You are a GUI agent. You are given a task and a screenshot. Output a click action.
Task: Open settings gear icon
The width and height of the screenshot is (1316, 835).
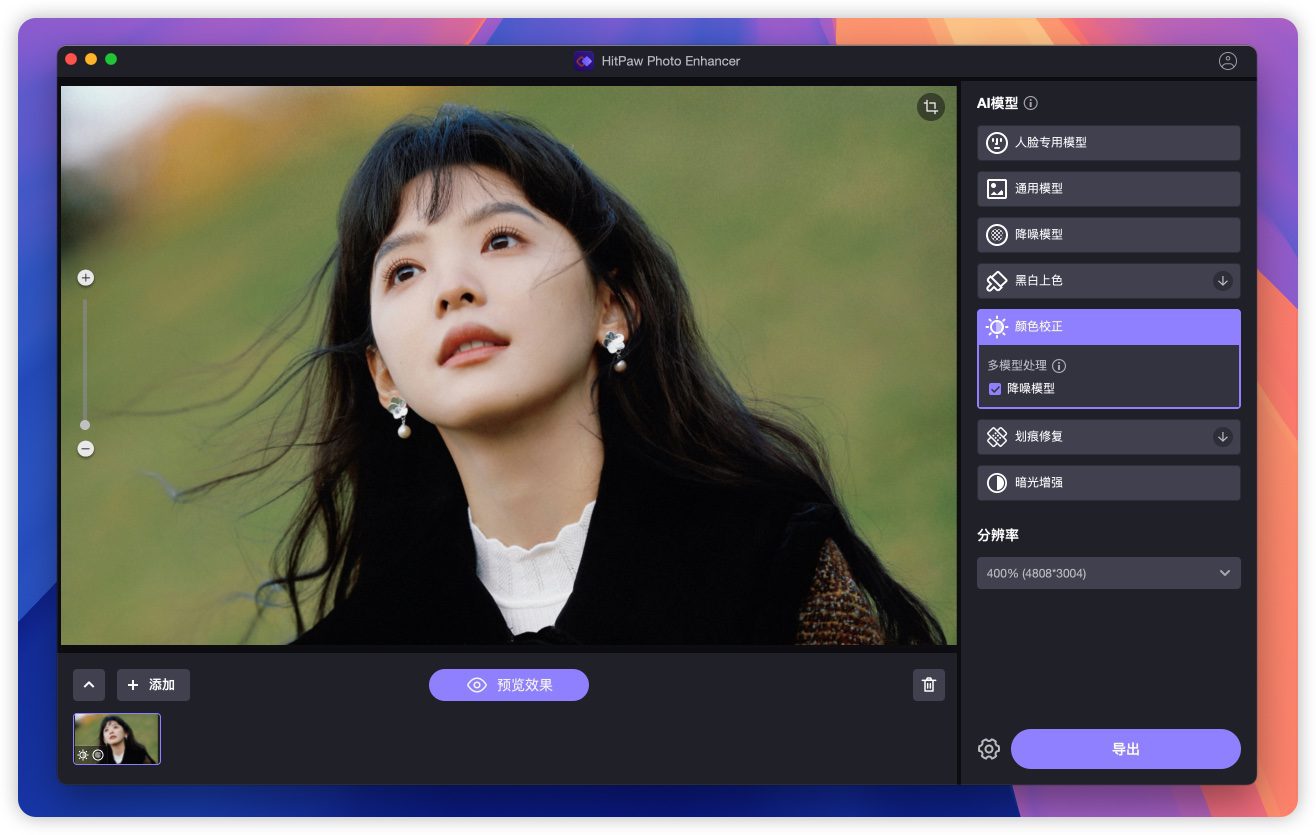pyautogui.click(x=989, y=749)
